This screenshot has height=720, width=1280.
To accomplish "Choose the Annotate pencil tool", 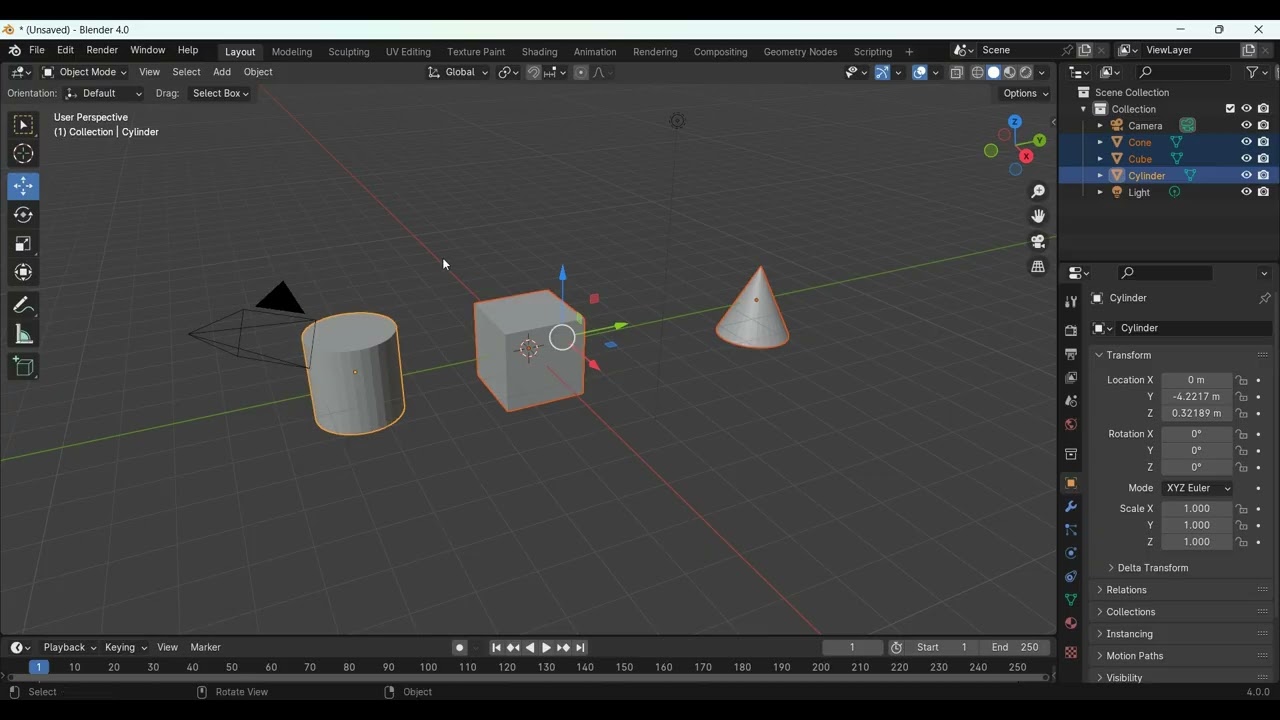I will [x=23, y=306].
